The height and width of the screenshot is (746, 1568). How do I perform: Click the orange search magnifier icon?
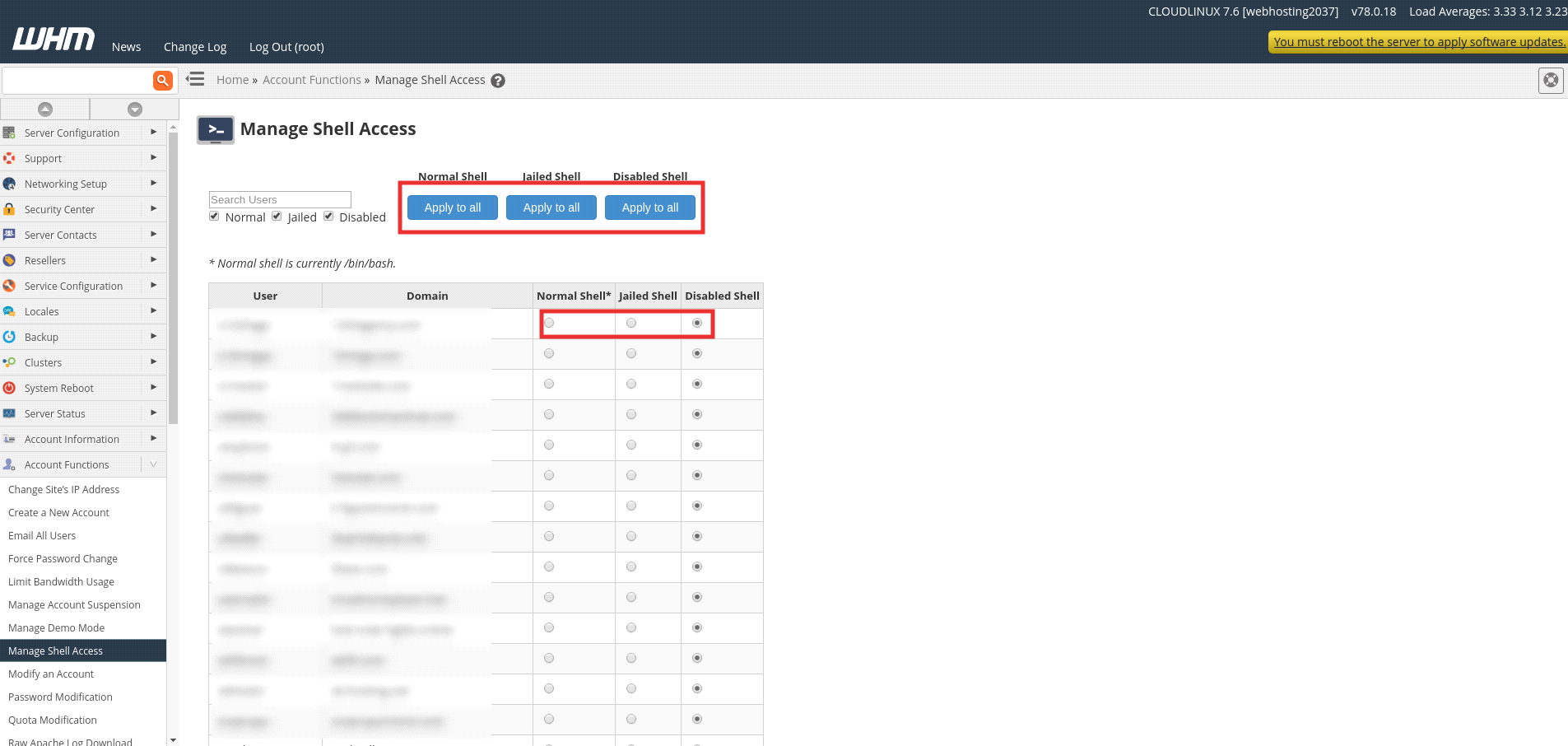[163, 80]
